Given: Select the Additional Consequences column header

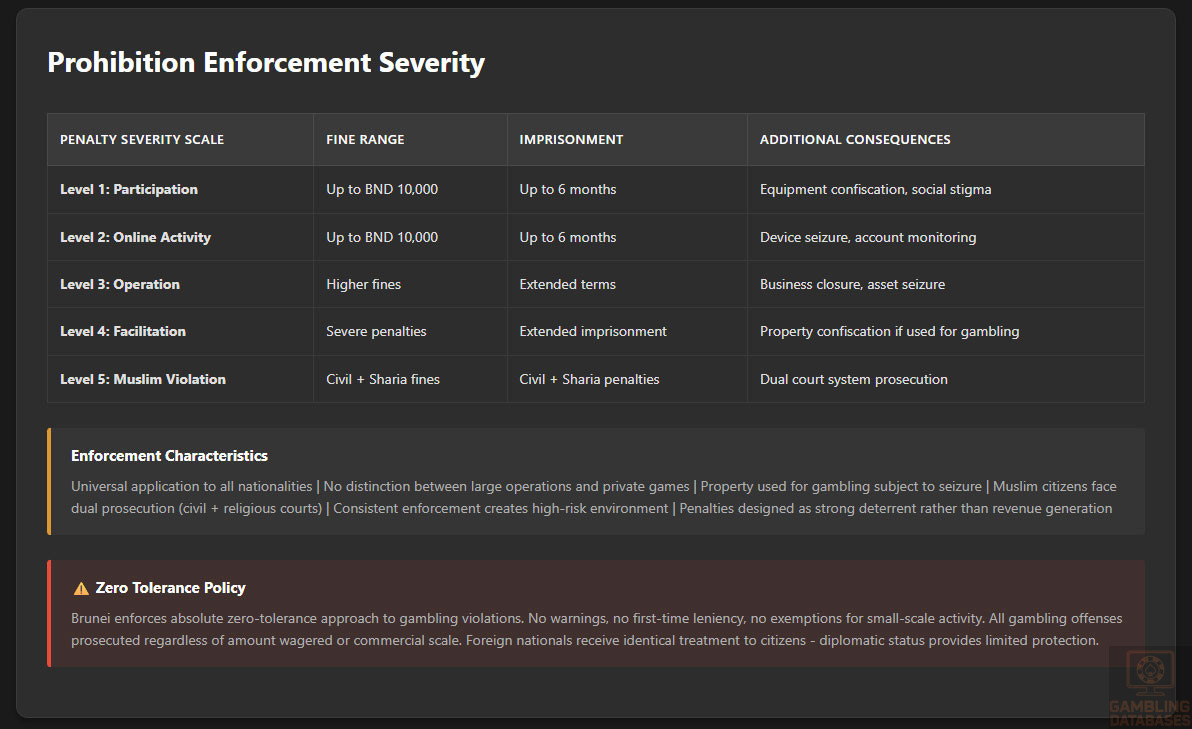Looking at the screenshot, I should click(854, 140).
